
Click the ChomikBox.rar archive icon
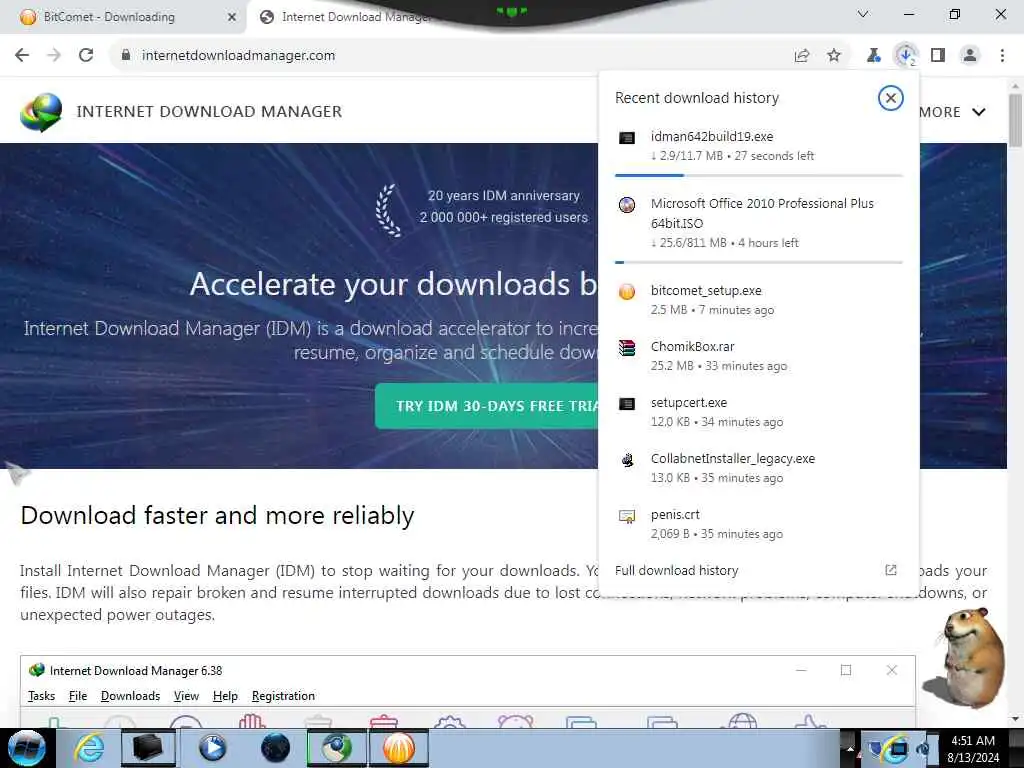[x=627, y=347]
